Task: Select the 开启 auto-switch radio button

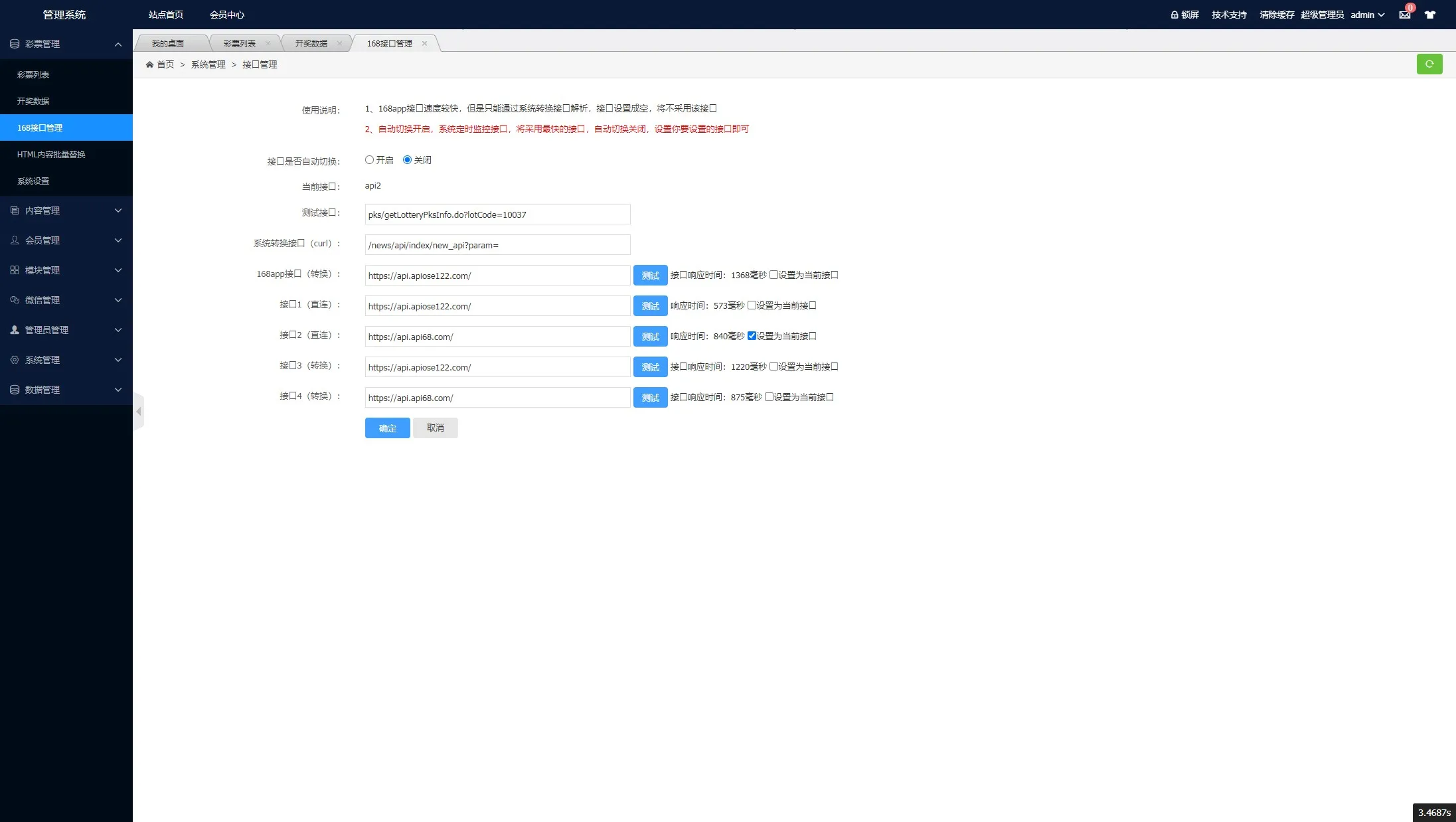Action: pyautogui.click(x=369, y=160)
